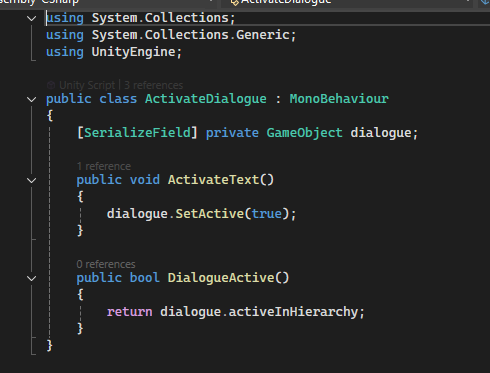This screenshot has height=373, width=490.
Task: Click the DialogueActive method name
Action: 221,278
